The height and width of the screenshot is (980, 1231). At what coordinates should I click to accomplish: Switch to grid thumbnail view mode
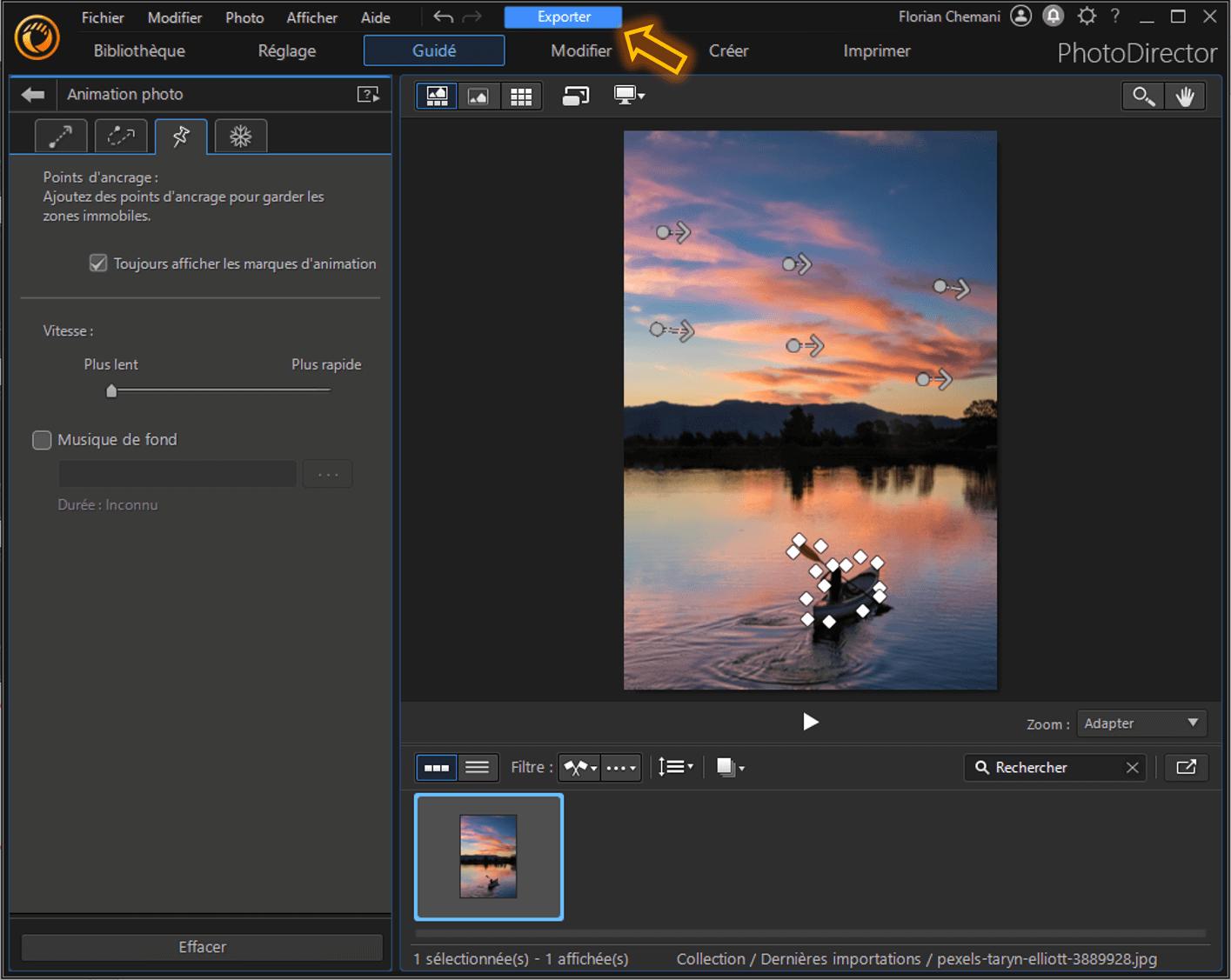[520, 96]
